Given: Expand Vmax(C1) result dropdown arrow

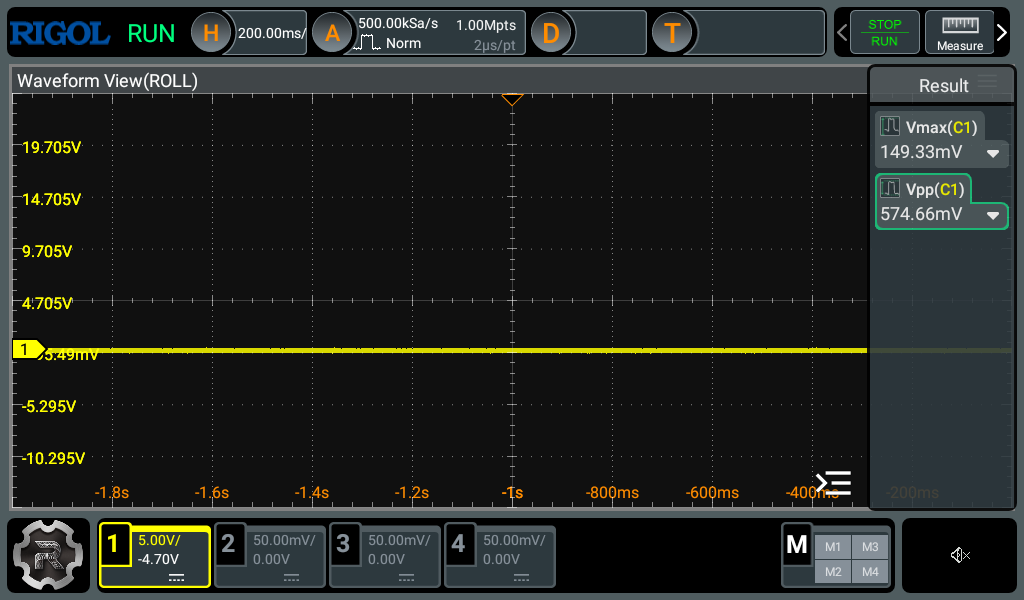Looking at the screenshot, I should coord(993,153).
